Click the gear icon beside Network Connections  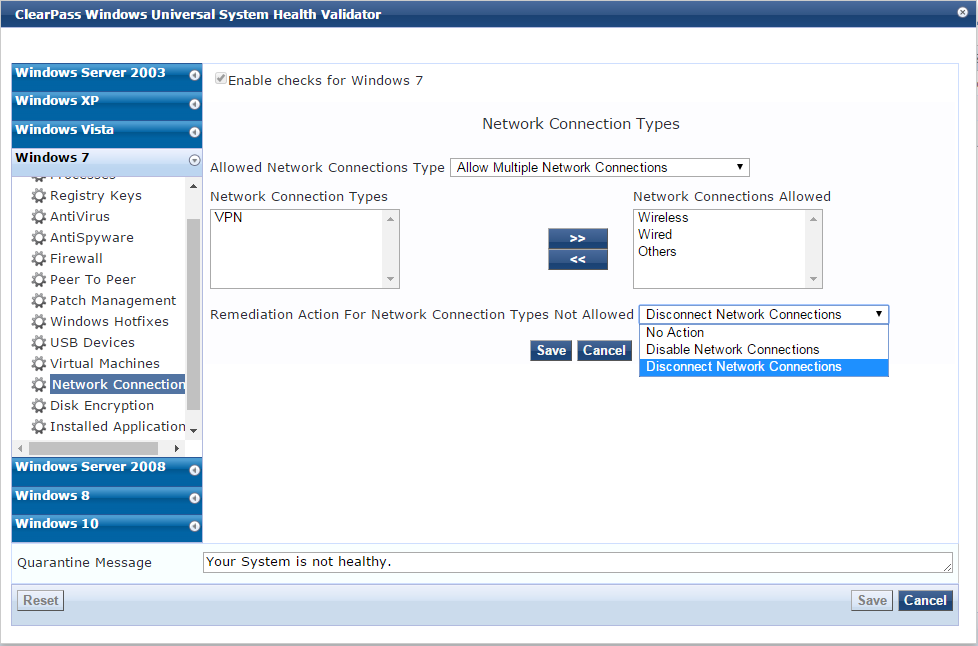39,385
